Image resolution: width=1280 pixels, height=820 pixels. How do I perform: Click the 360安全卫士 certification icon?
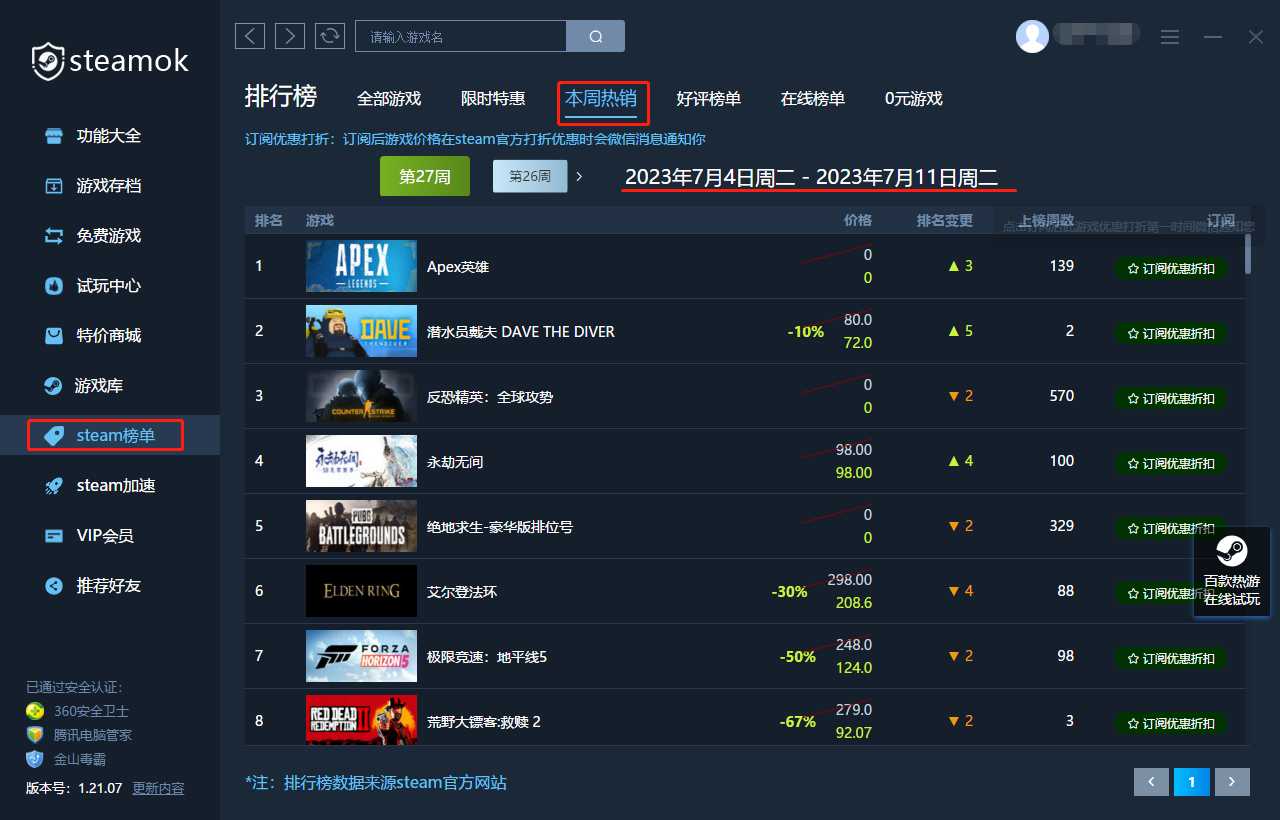click(x=35, y=711)
